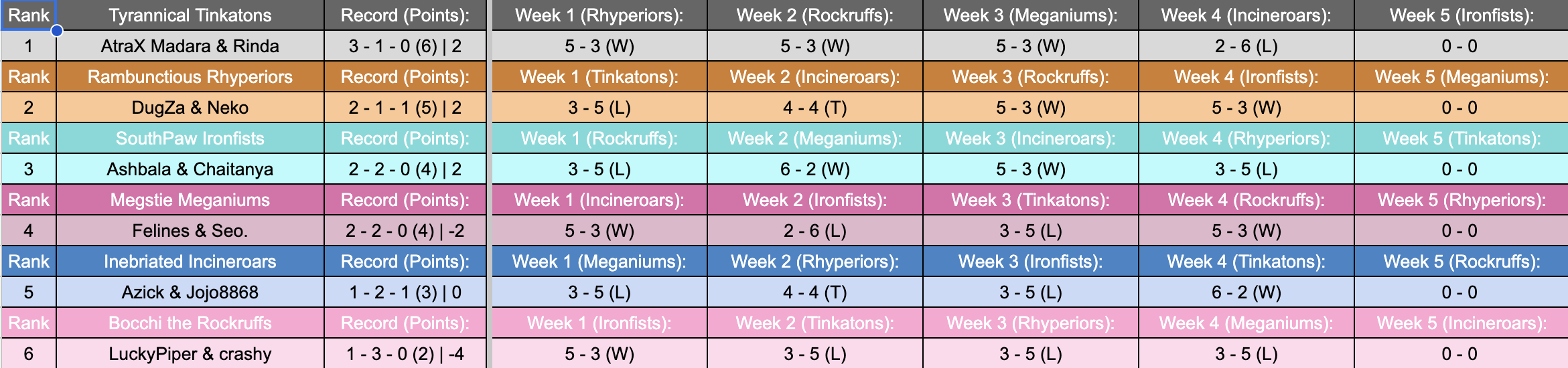Viewport: 1568px width, 368px height.
Task: Select the record cell reading 3 - 1 - 0 (6) | 2
Action: pos(405,46)
